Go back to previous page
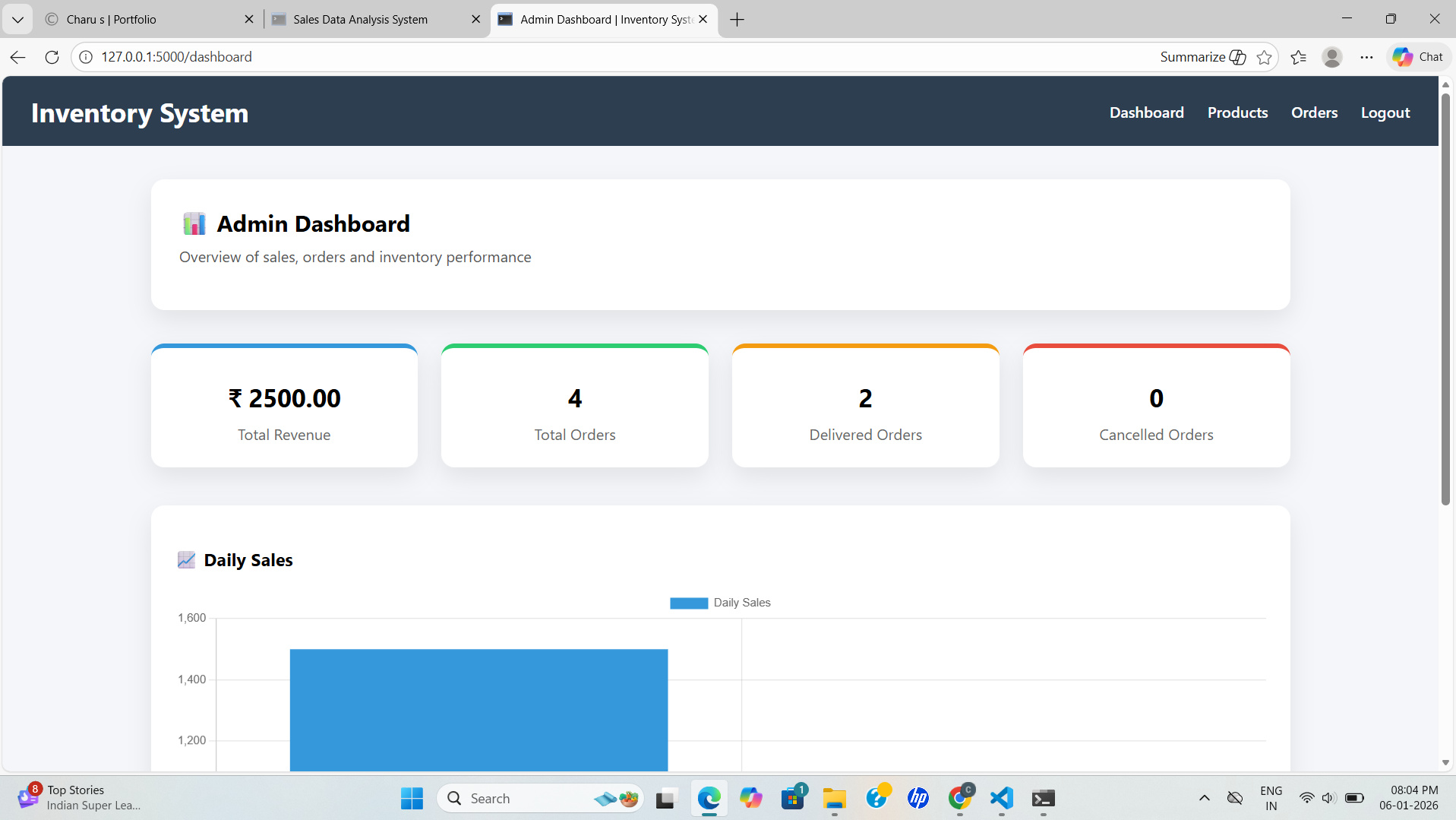The image size is (1456, 820). (18, 57)
